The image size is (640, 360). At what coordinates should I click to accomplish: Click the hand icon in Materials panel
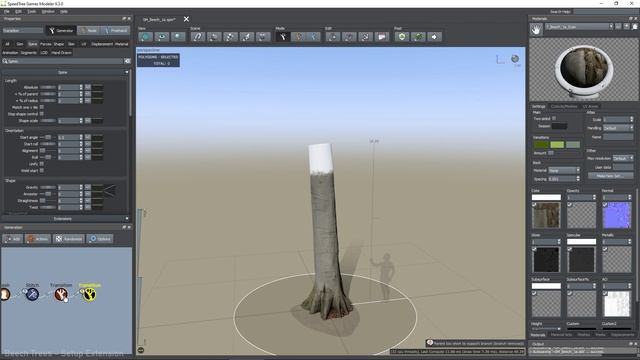tap(536, 29)
